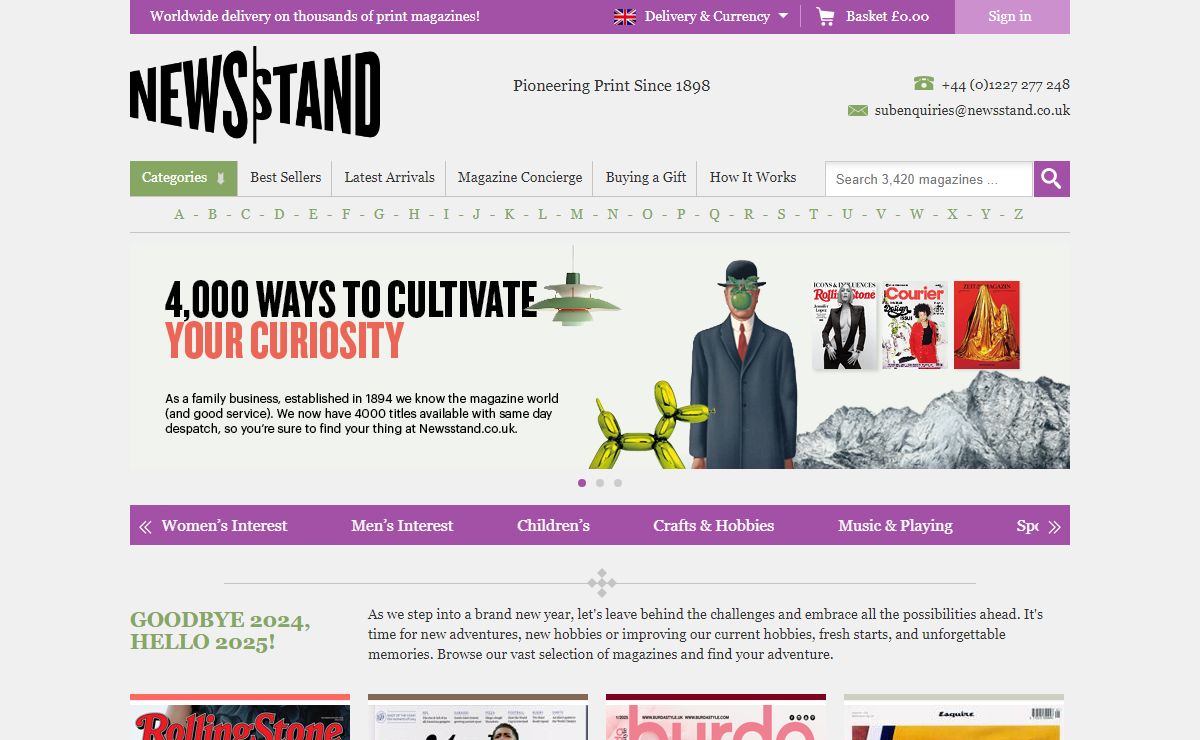Select Crafts & Hobbies category tab
The width and height of the screenshot is (1200, 740).
point(714,525)
